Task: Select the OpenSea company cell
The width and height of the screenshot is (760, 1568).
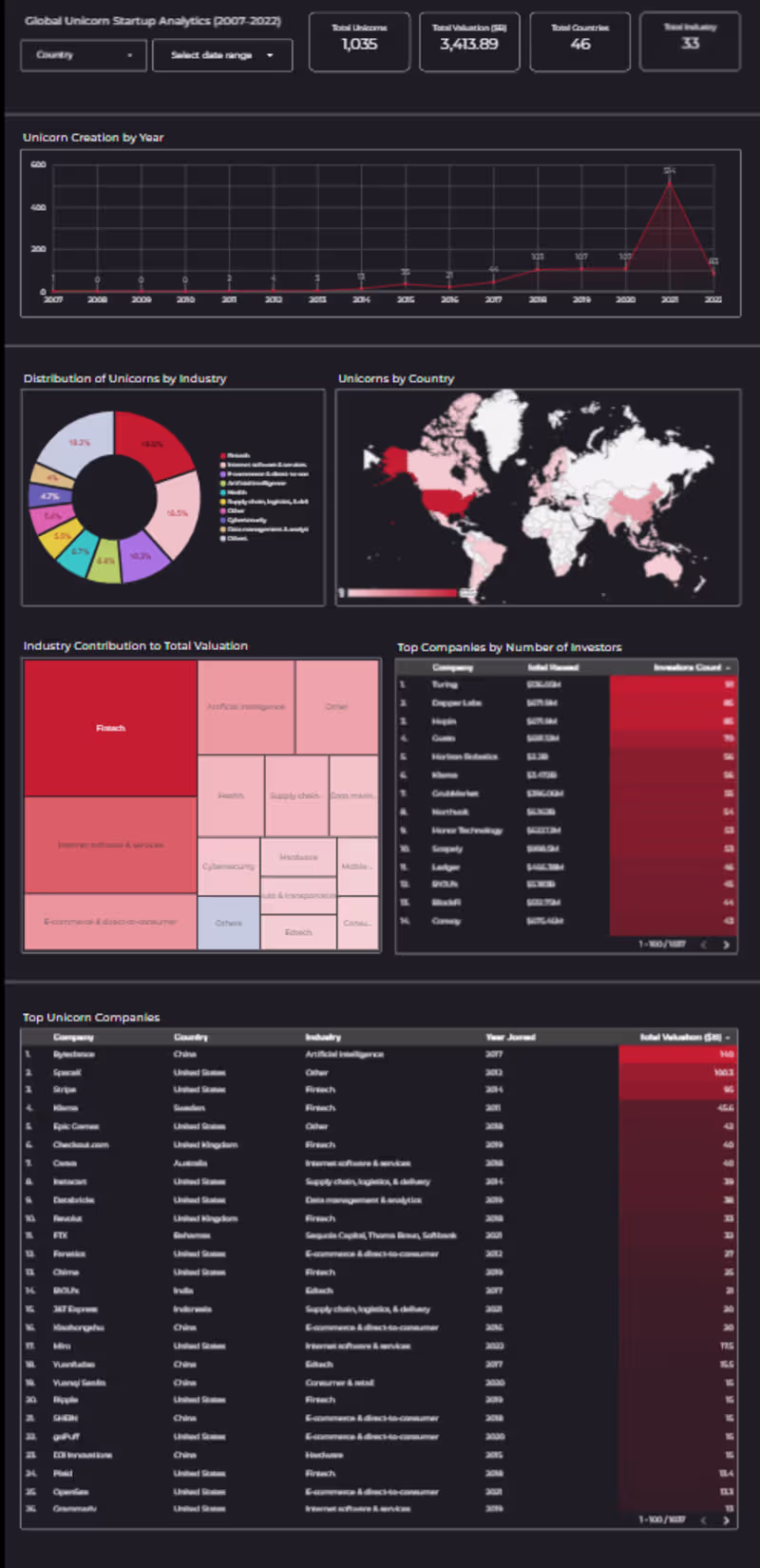Action: coord(70,1491)
